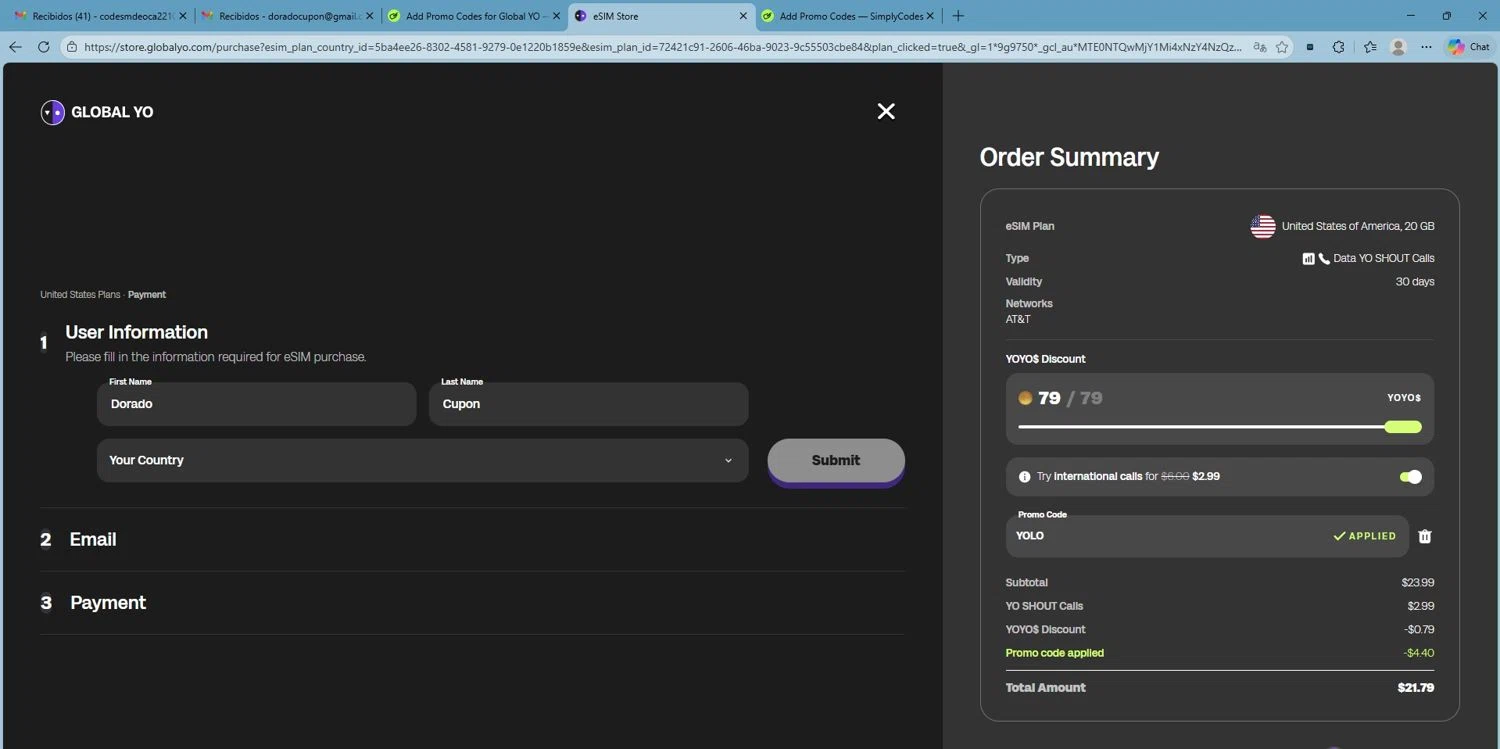Adjust the YOYO$ discount slider handle

click(1403, 427)
